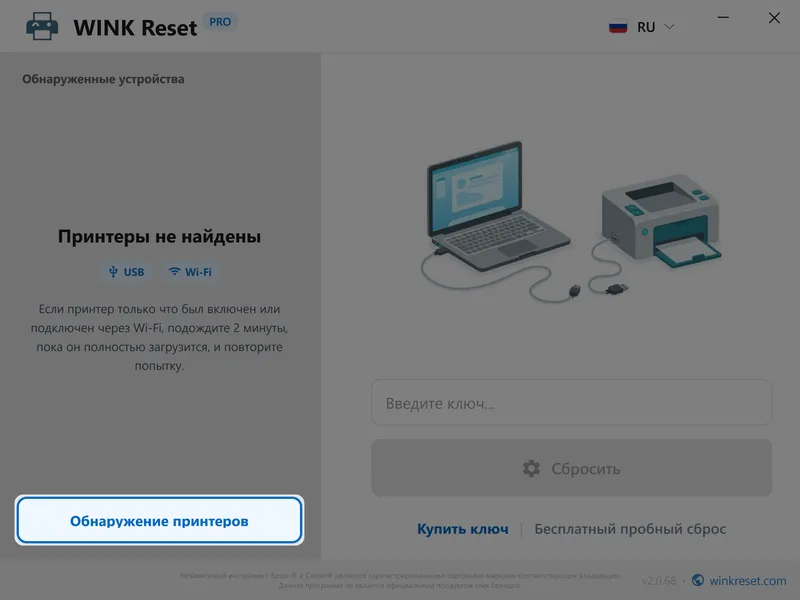Click the Wi-Fi connection badge
Screen dimensions: 800x600
190,272
